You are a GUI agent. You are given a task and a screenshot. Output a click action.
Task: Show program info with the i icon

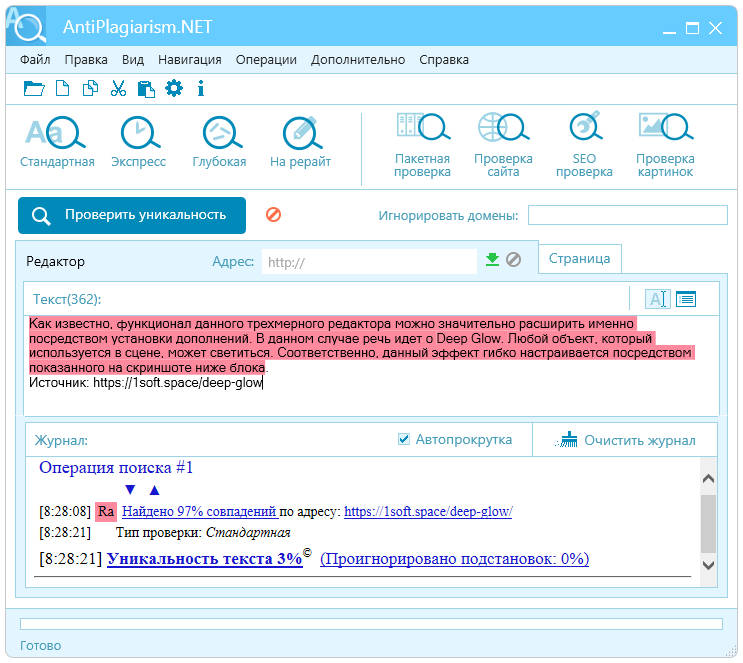(201, 89)
